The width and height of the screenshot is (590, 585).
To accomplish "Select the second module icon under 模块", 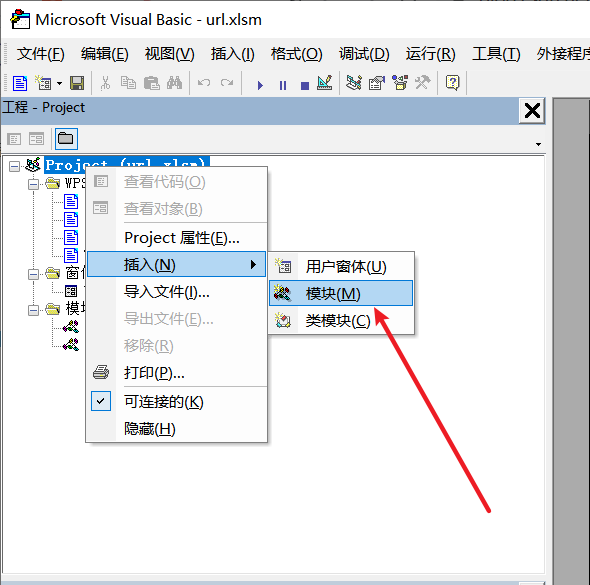I will pos(71,345).
